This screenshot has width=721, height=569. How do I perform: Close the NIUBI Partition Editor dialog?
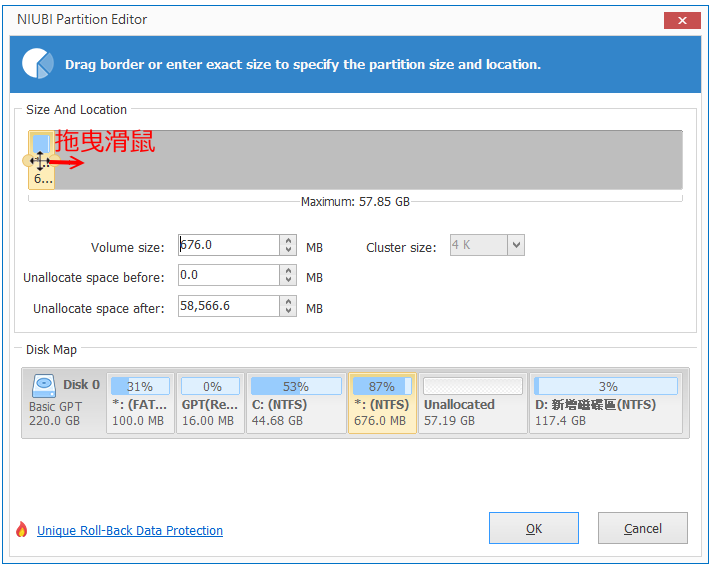(682, 20)
